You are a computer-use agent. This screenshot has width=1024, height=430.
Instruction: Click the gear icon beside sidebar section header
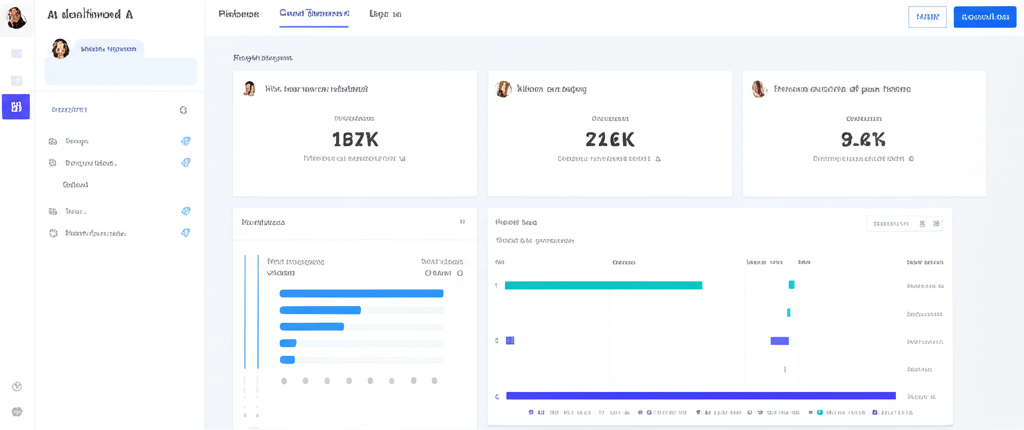click(183, 110)
